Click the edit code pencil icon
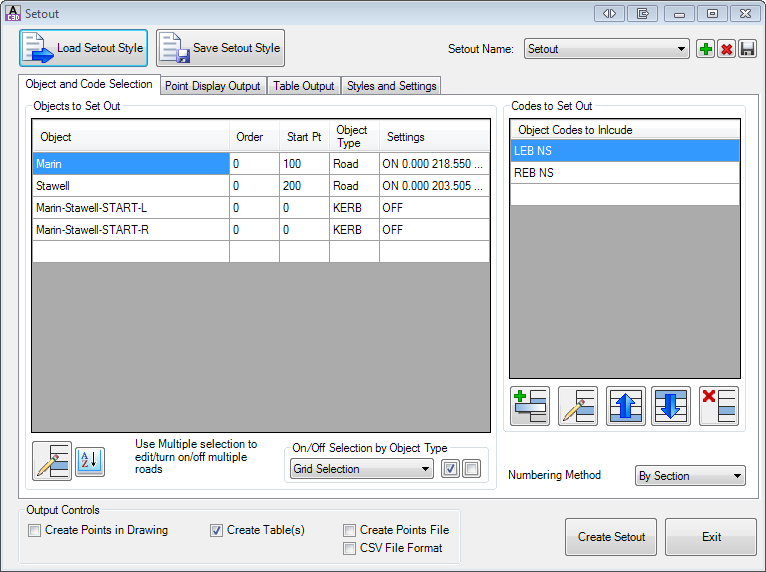The image size is (766, 572). tap(577, 406)
